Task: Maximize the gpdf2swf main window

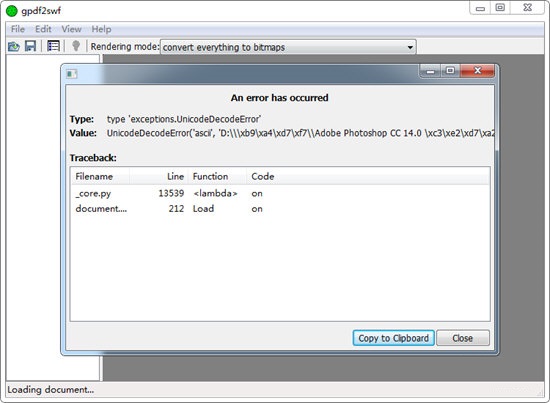Action: coord(500,8)
